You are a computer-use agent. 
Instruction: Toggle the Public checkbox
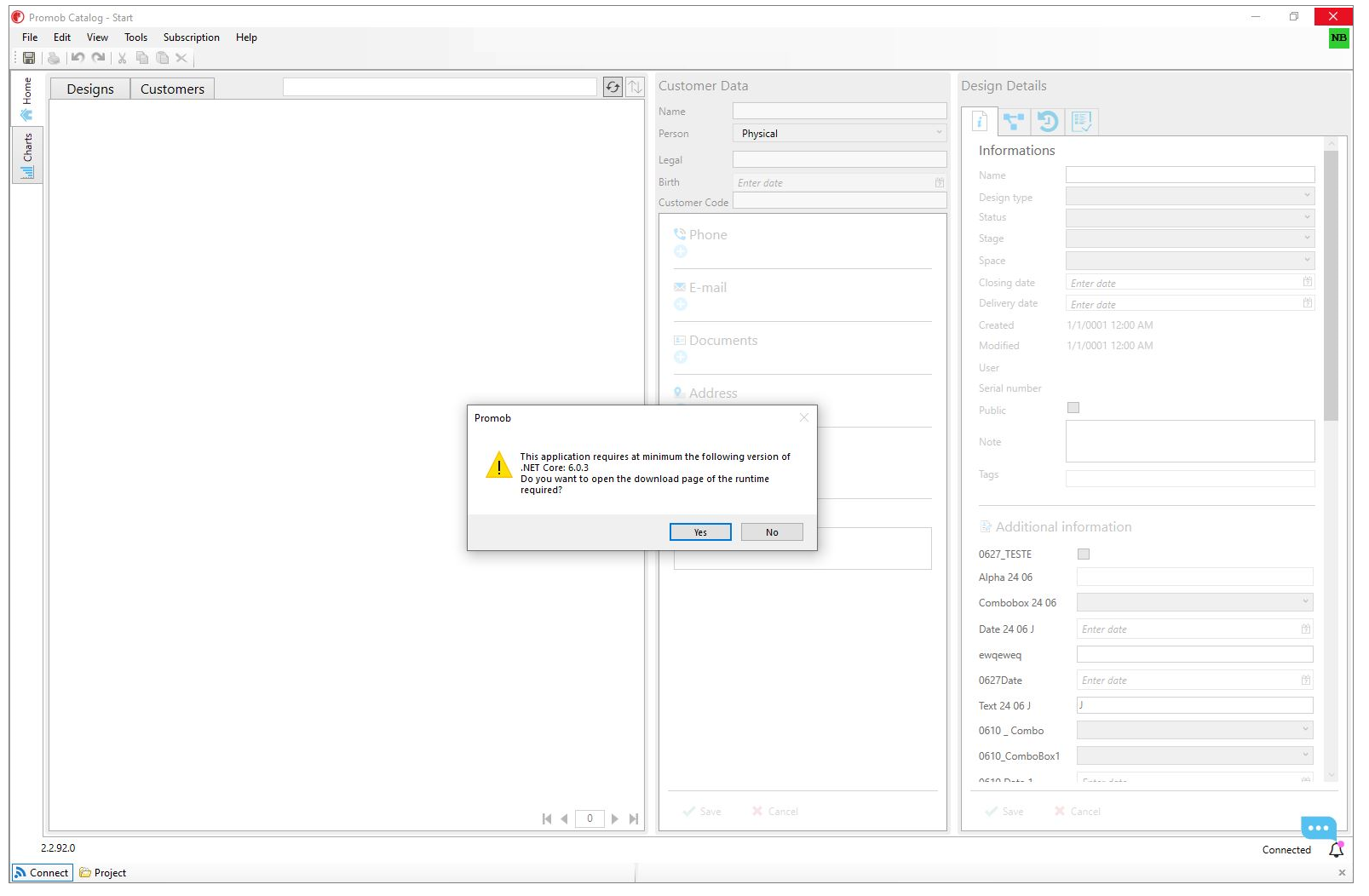point(1073,408)
